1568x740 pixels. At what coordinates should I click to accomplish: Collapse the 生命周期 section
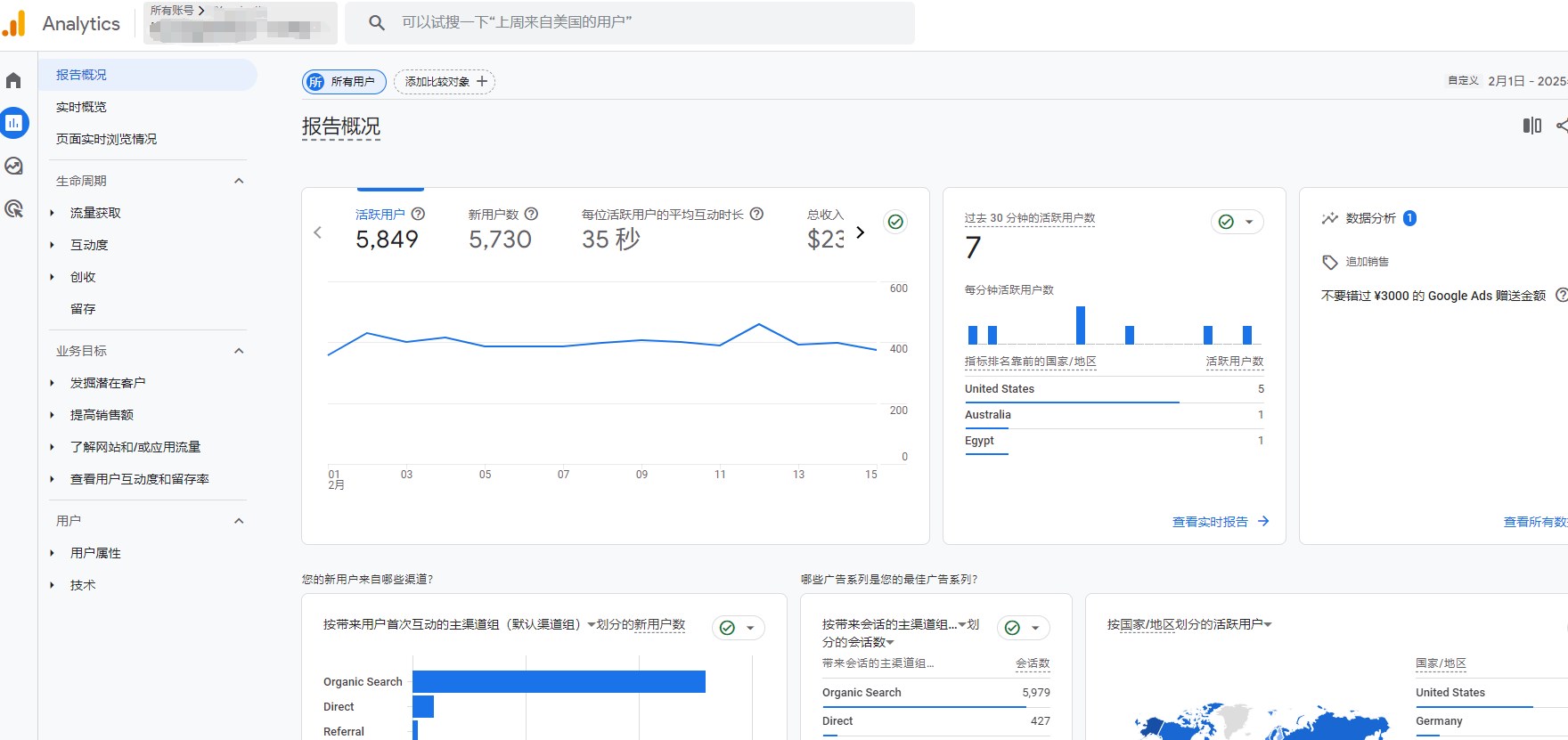pyautogui.click(x=239, y=181)
